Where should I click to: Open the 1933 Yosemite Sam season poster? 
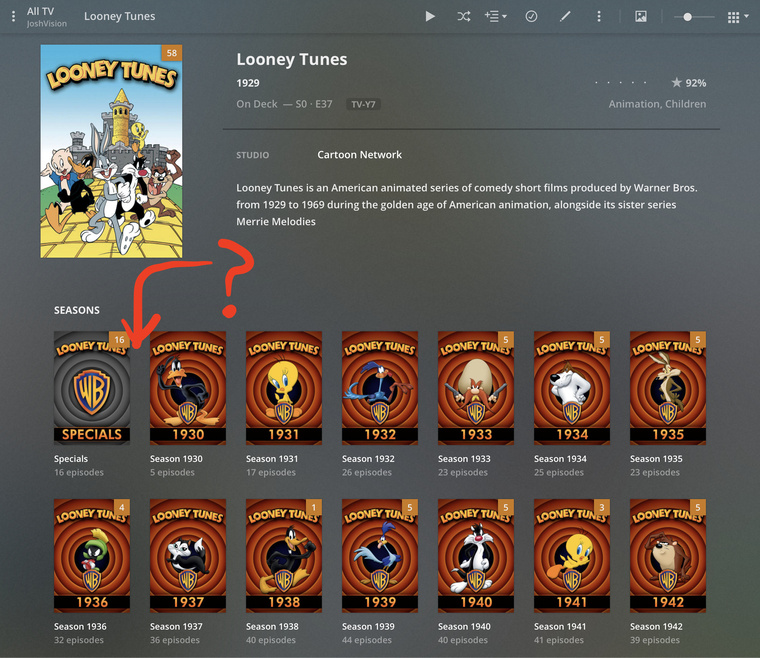[x=476, y=388]
